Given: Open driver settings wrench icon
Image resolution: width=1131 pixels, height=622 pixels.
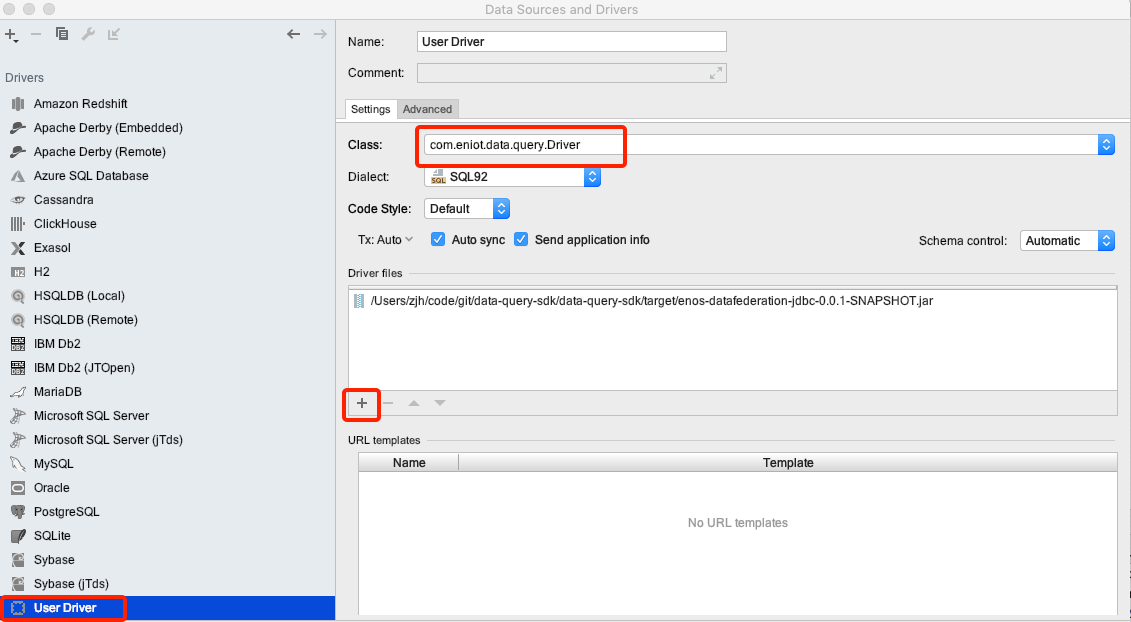Looking at the screenshot, I should 88,34.
